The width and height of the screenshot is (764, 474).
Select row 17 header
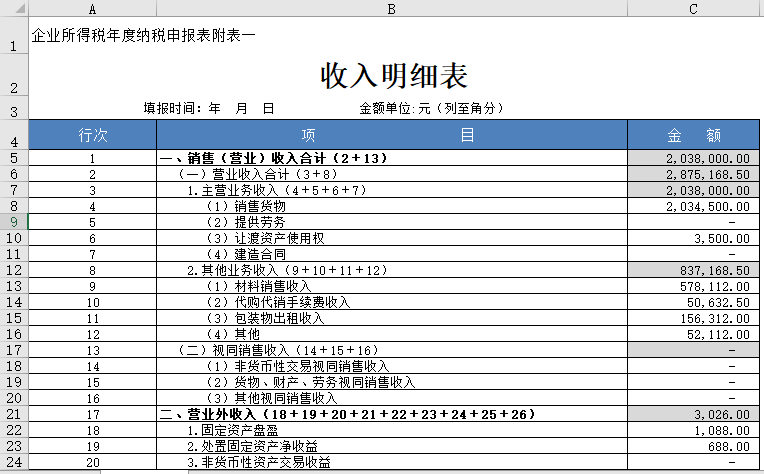pyautogui.click(x=14, y=350)
